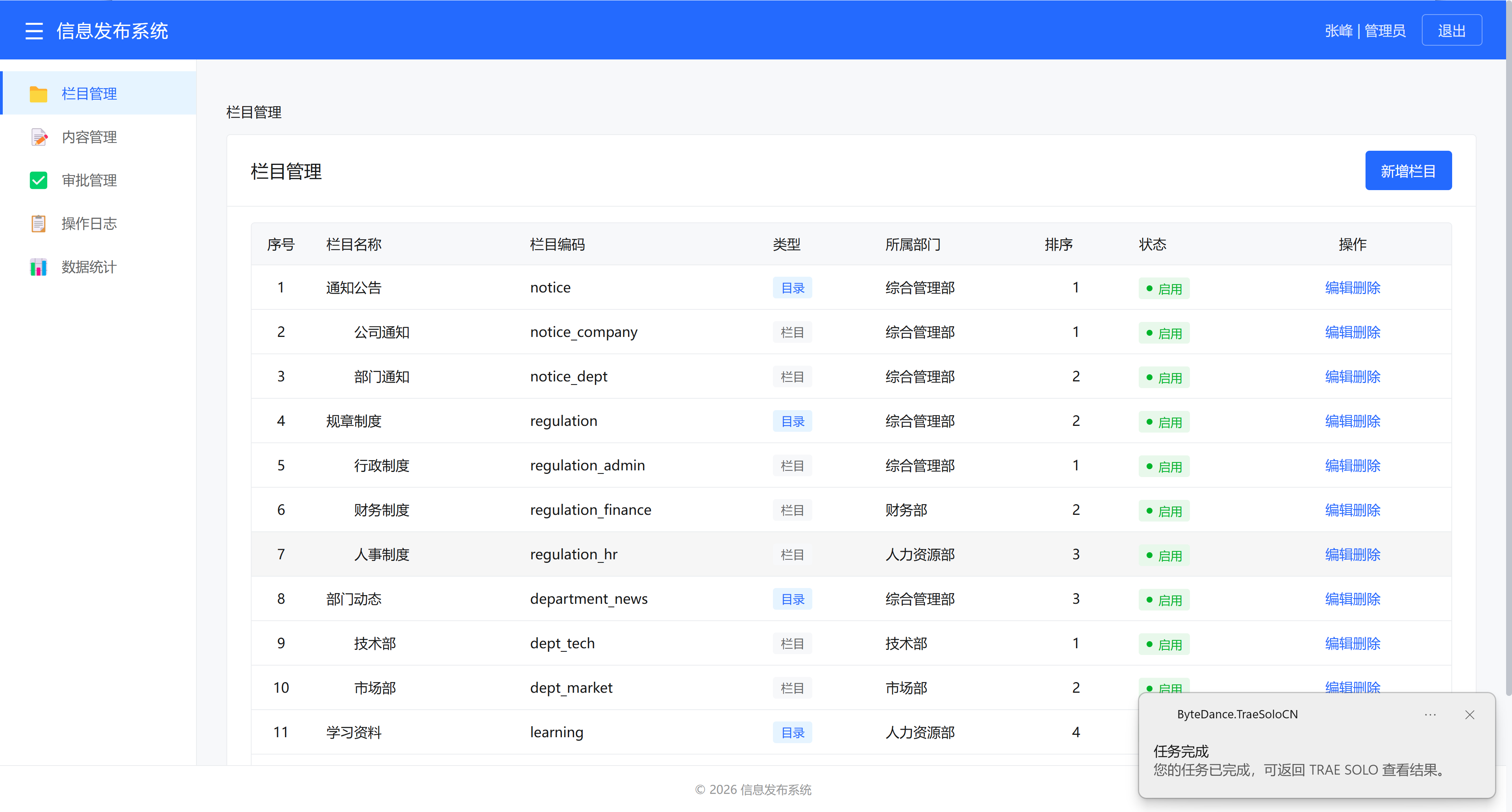Click 编辑删除 in the 部门通知 row
The image size is (1512, 812).
click(x=1353, y=377)
